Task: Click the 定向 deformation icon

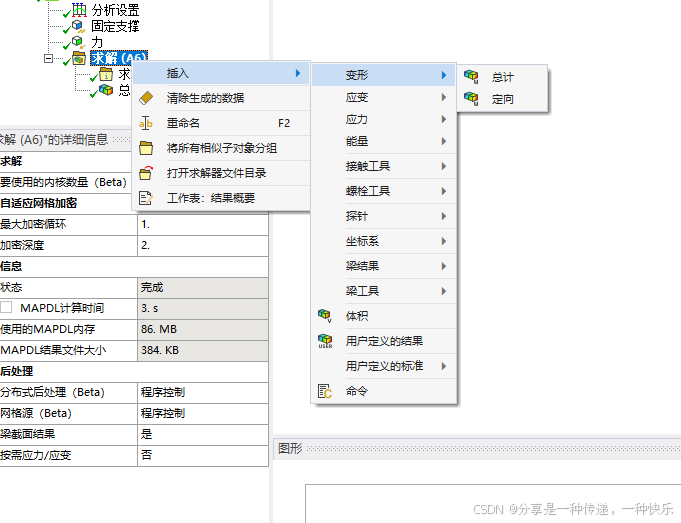Action: tap(471, 99)
